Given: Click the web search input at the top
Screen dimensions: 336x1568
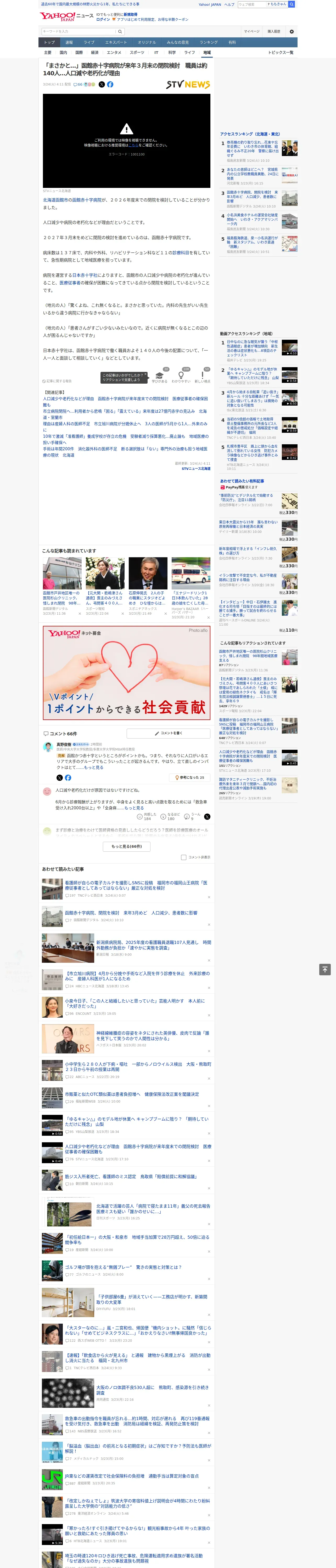Looking at the screenshot, I should click(251, 4).
